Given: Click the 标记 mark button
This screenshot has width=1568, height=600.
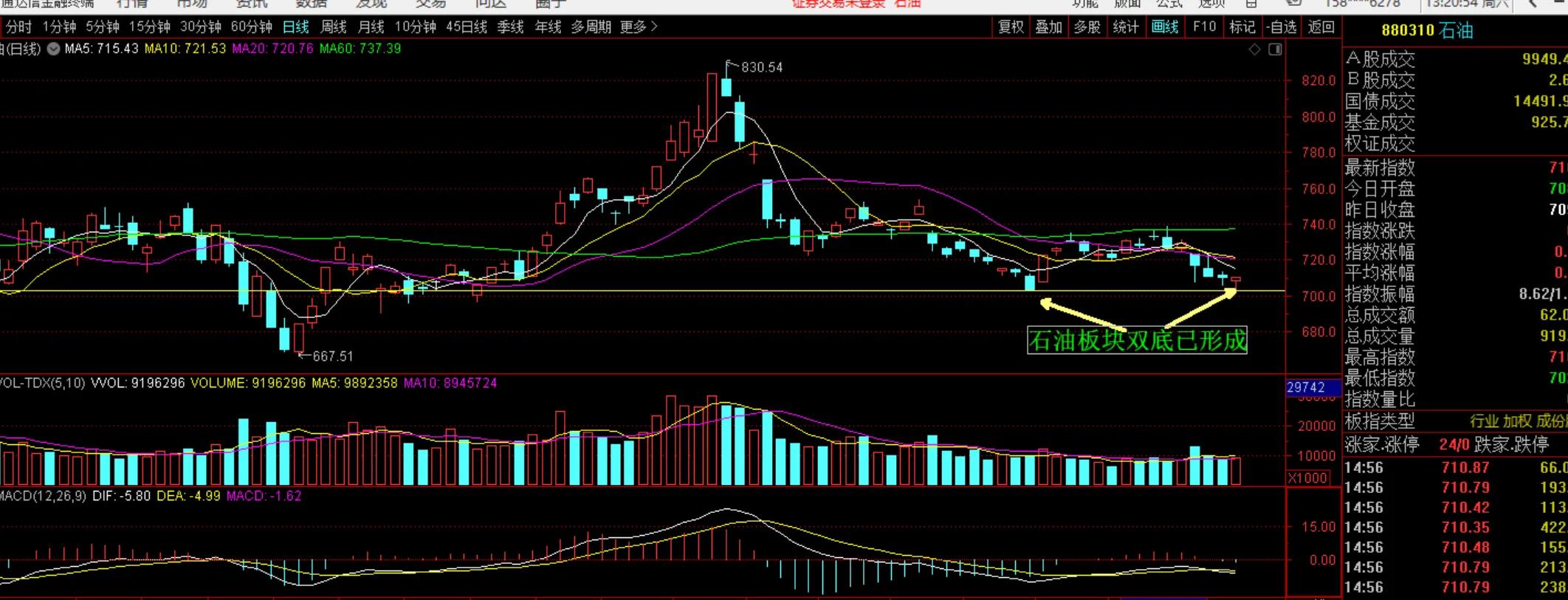Looking at the screenshot, I should (x=1242, y=27).
